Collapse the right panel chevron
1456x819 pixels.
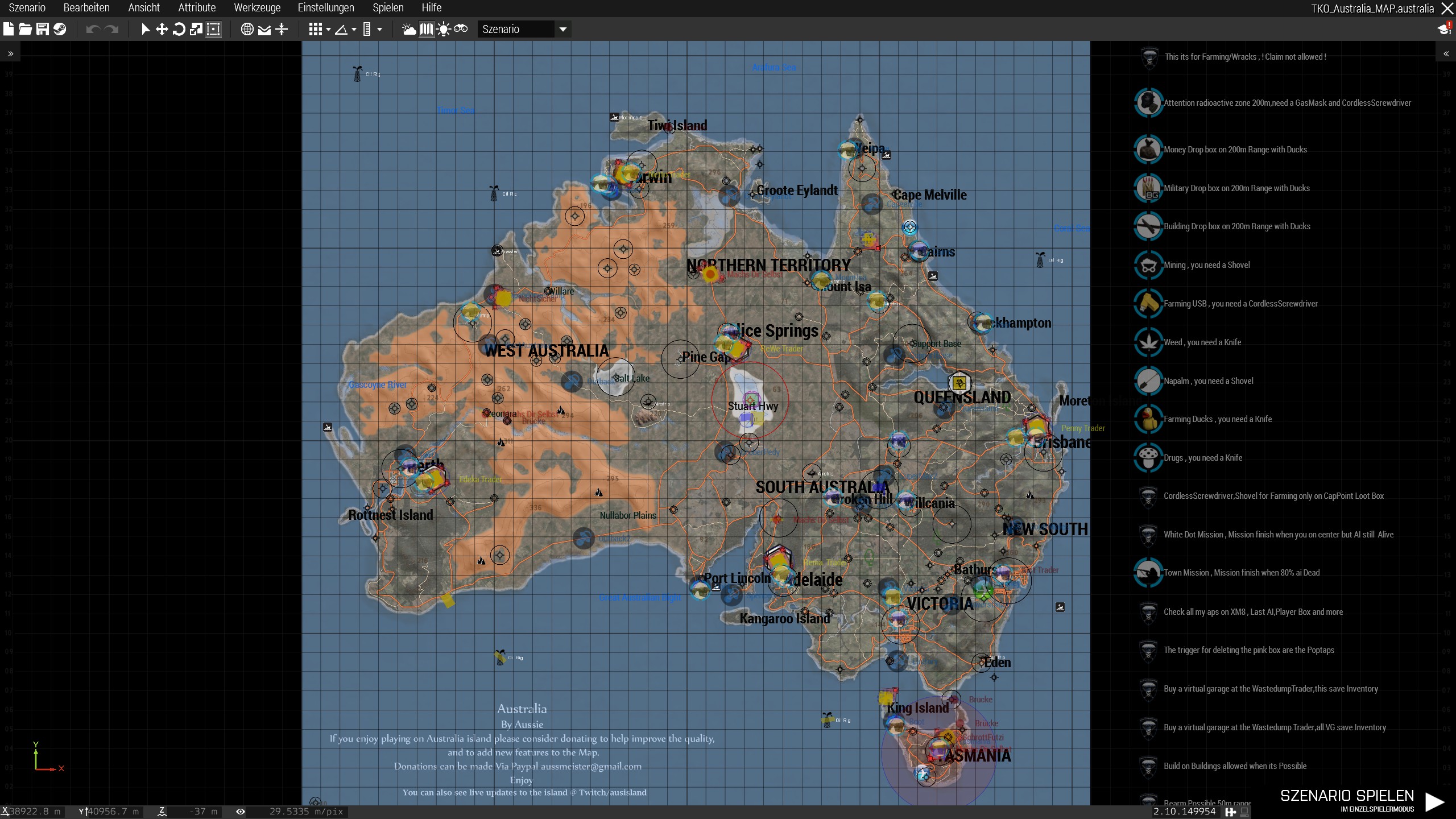[1446, 53]
